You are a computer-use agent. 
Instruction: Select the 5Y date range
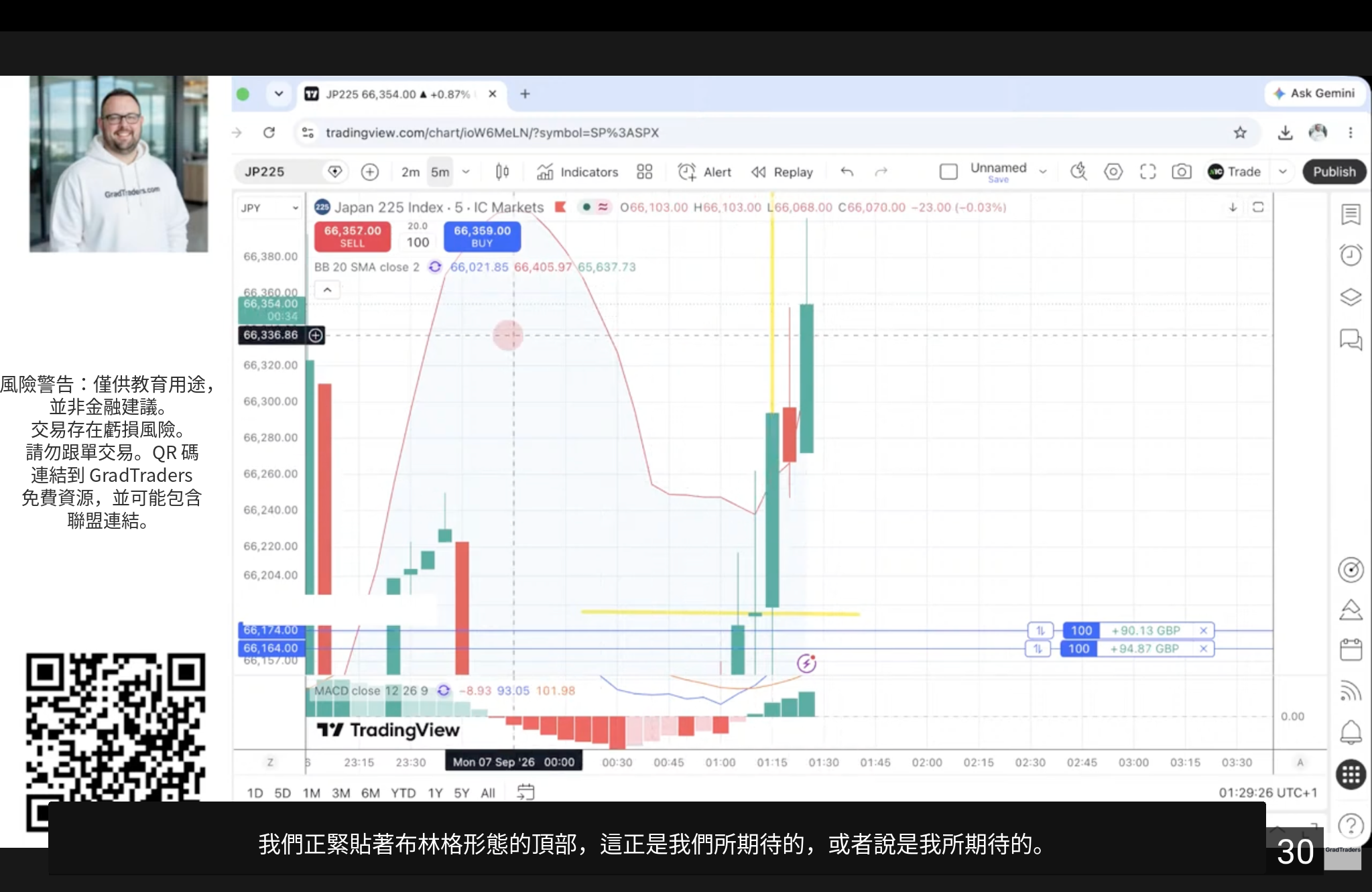(x=462, y=793)
